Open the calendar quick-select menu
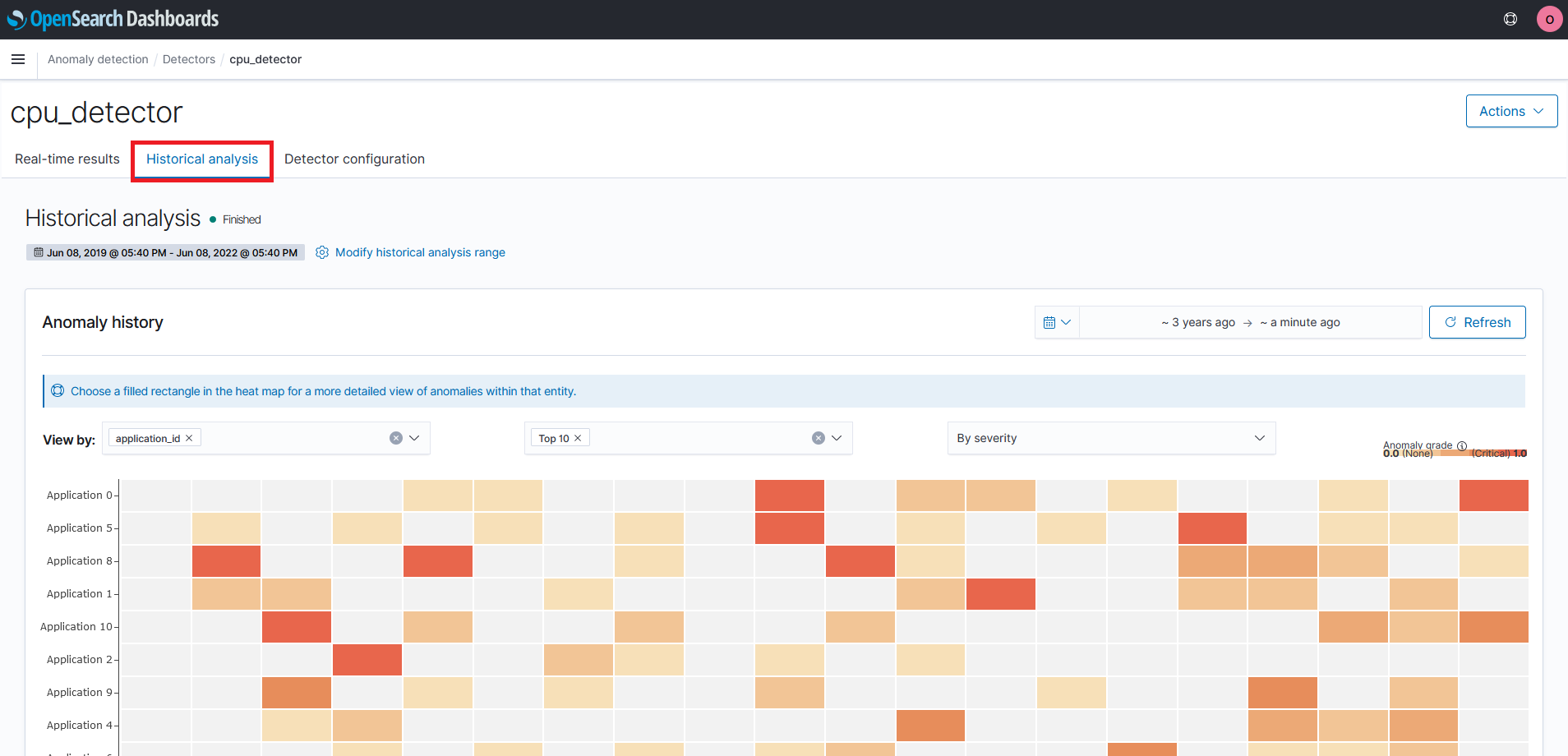1568x756 pixels. click(x=1057, y=322)
